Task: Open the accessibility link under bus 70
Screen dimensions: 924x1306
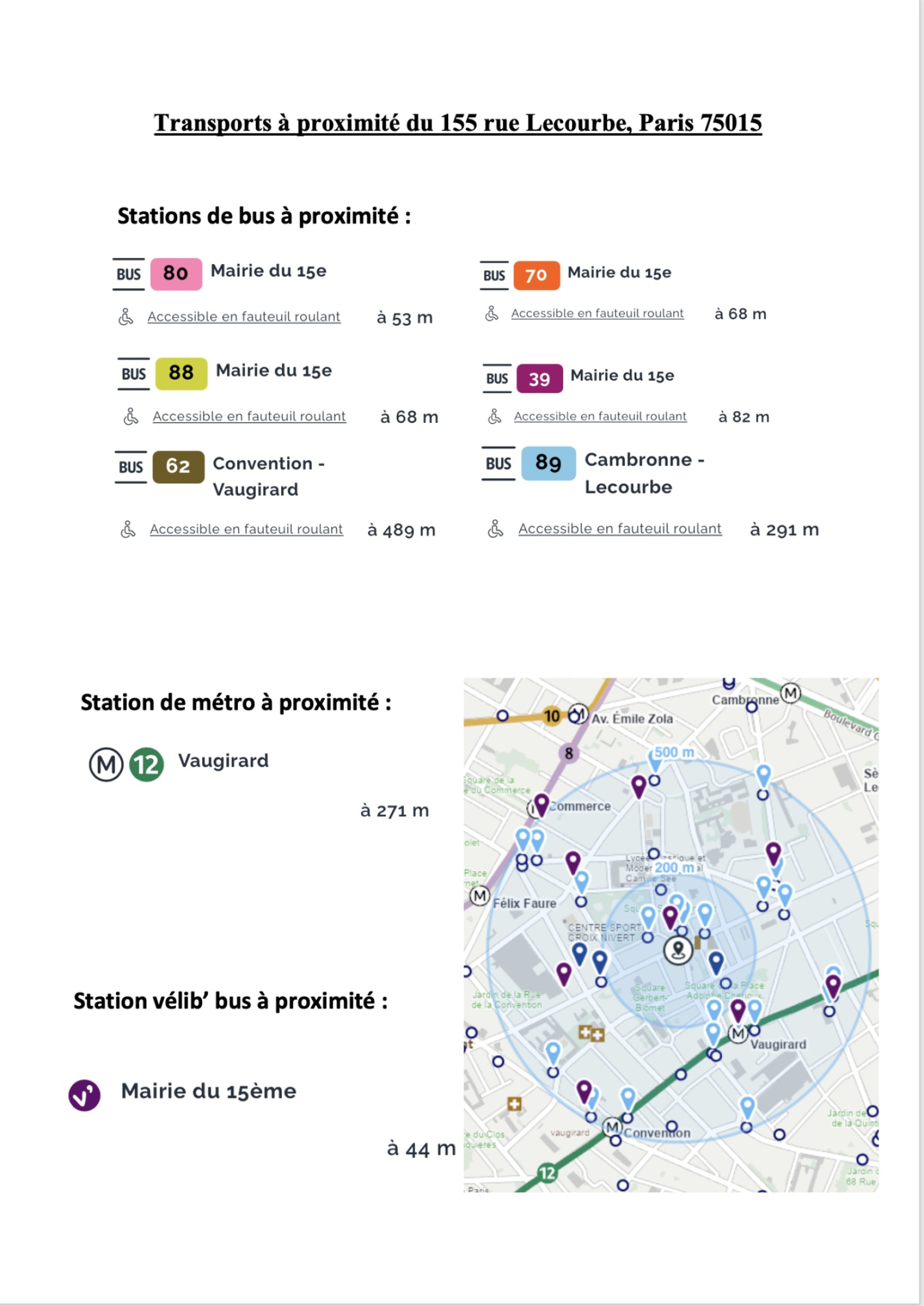Action: point(597,313)
